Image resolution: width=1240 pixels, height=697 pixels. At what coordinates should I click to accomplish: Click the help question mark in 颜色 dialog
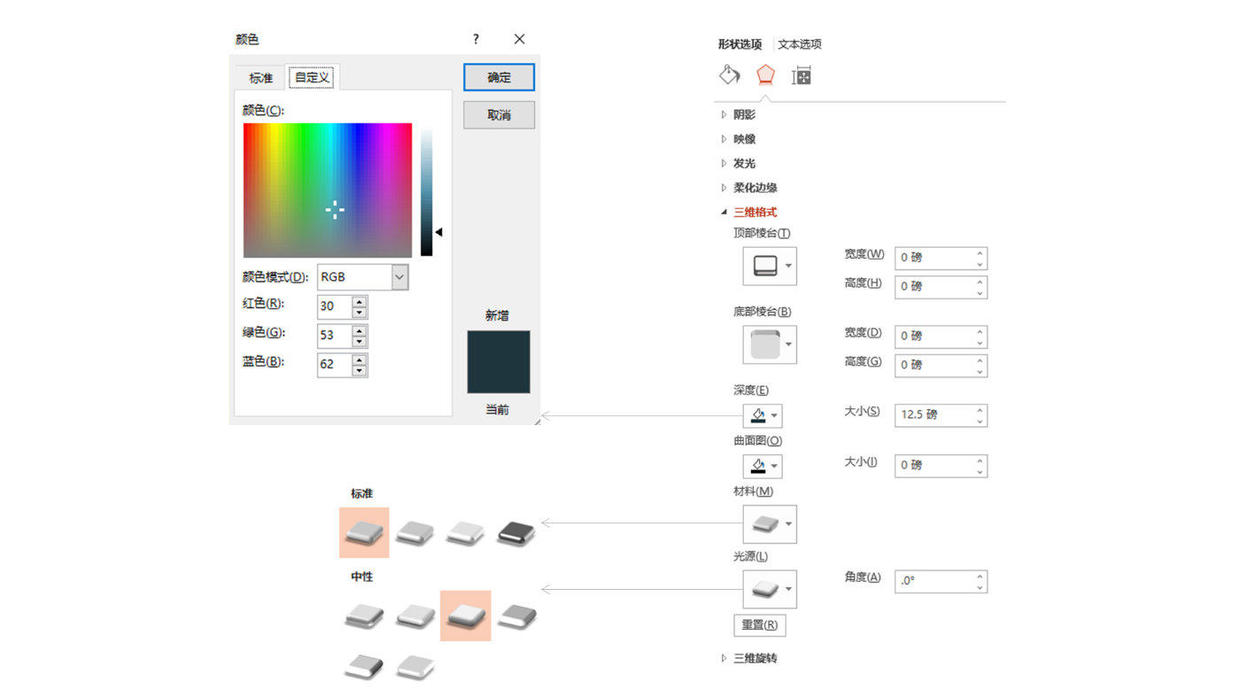coord(476,39)
